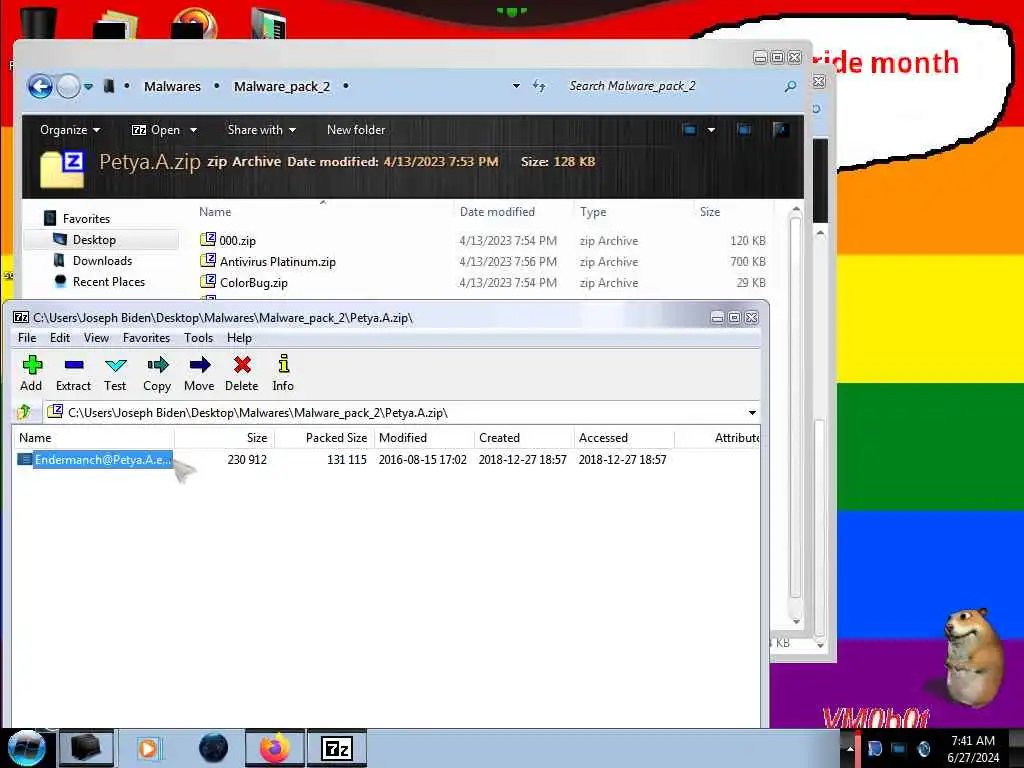Click the dark globe taskbar icon
Viewport: 1024px width, 768px height.
[213, 748]
